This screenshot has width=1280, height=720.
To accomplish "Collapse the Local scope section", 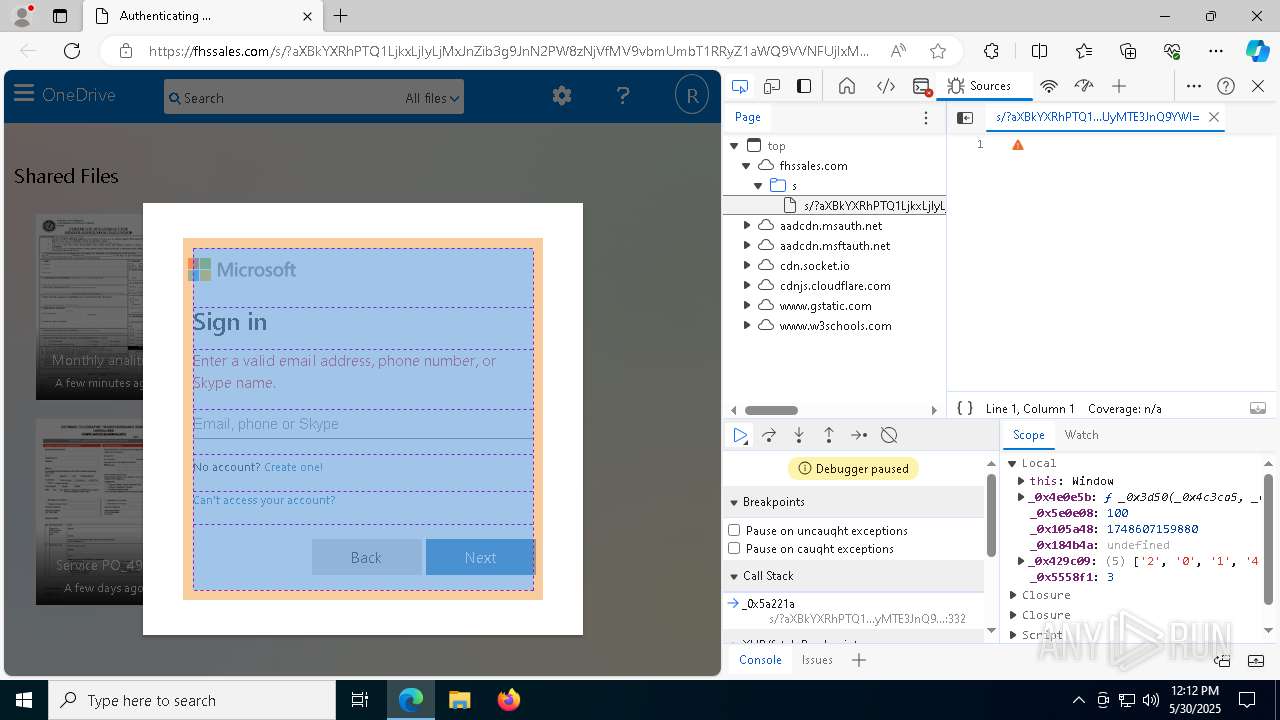I will pyautogui.click(x=1013, y=463).
